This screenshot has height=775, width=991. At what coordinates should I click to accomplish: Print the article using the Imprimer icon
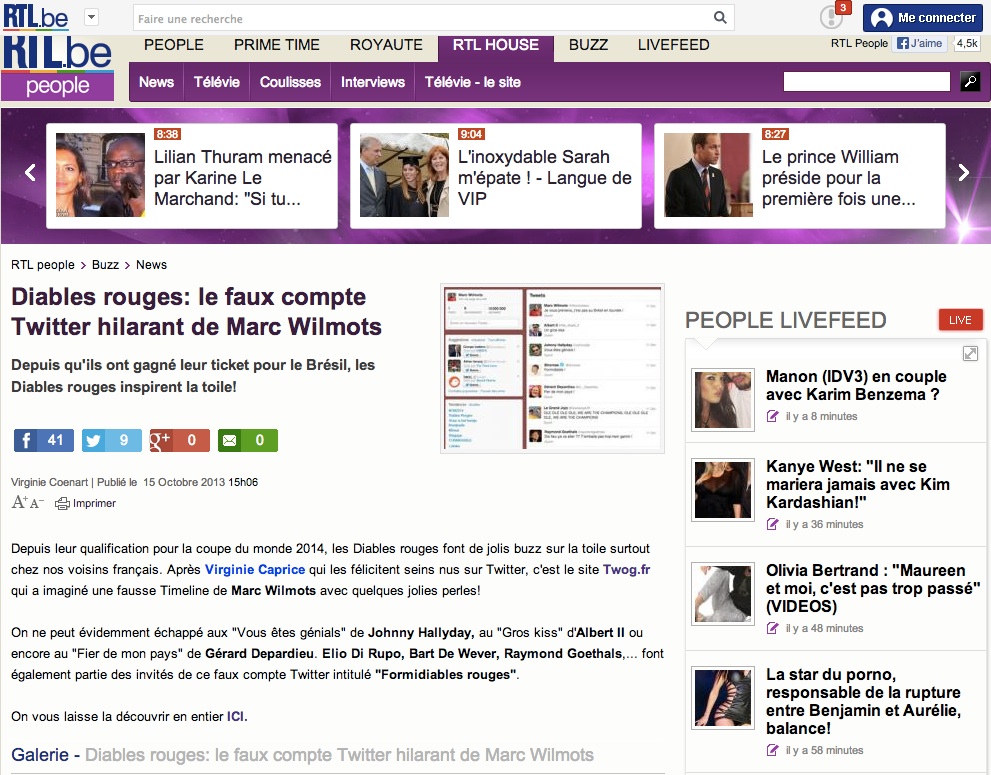coord(62,503)
